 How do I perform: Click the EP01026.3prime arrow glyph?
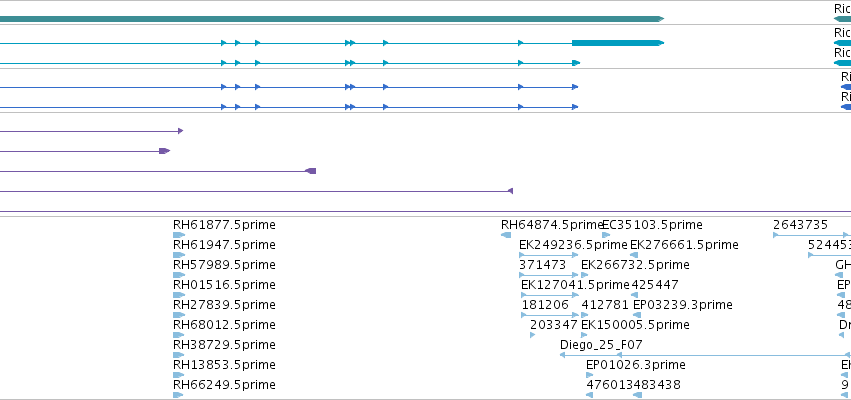pos(589,375)
